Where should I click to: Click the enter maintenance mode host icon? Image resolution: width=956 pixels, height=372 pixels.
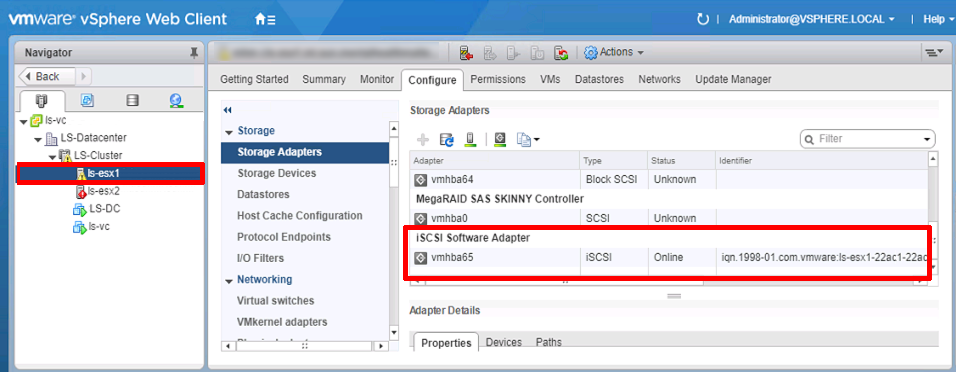(466, 53)
